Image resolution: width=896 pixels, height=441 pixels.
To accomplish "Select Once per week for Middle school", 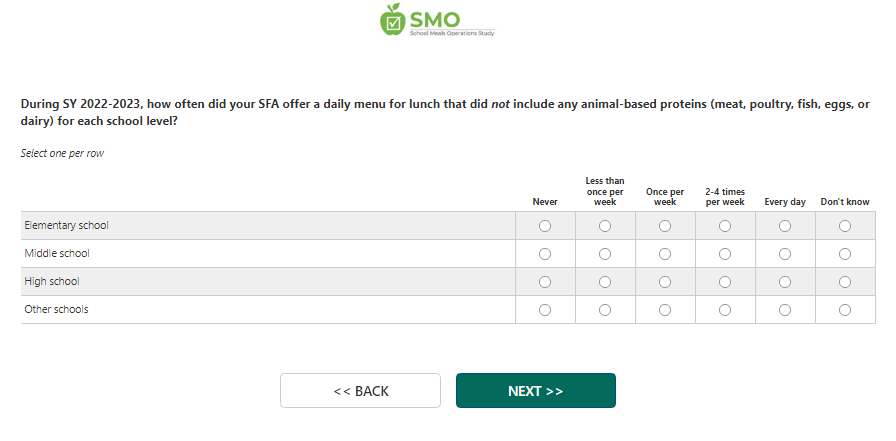I will [x=665, y=254].
